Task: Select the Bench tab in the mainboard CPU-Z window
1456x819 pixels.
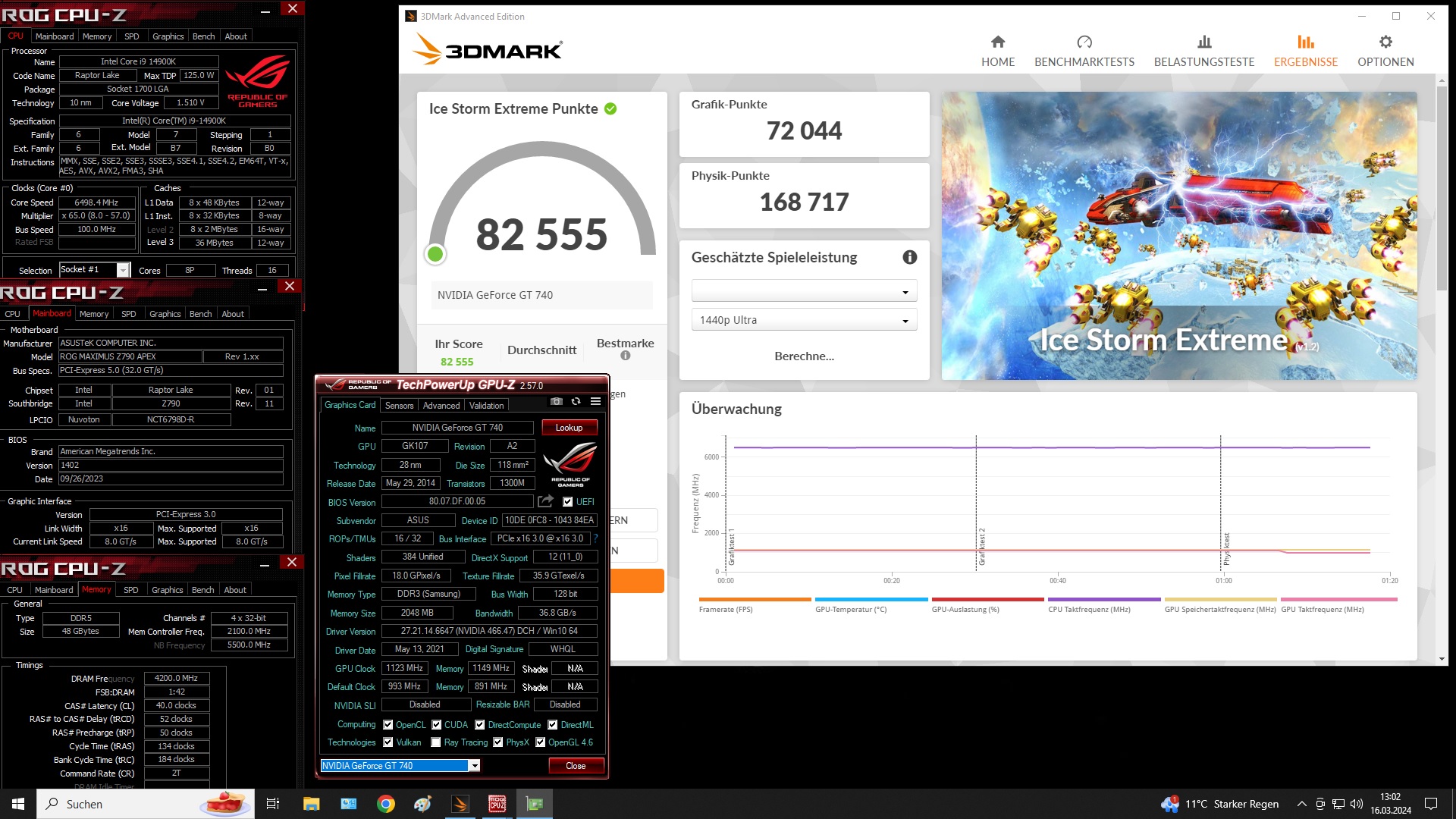Action: click(x=201, y=314)
